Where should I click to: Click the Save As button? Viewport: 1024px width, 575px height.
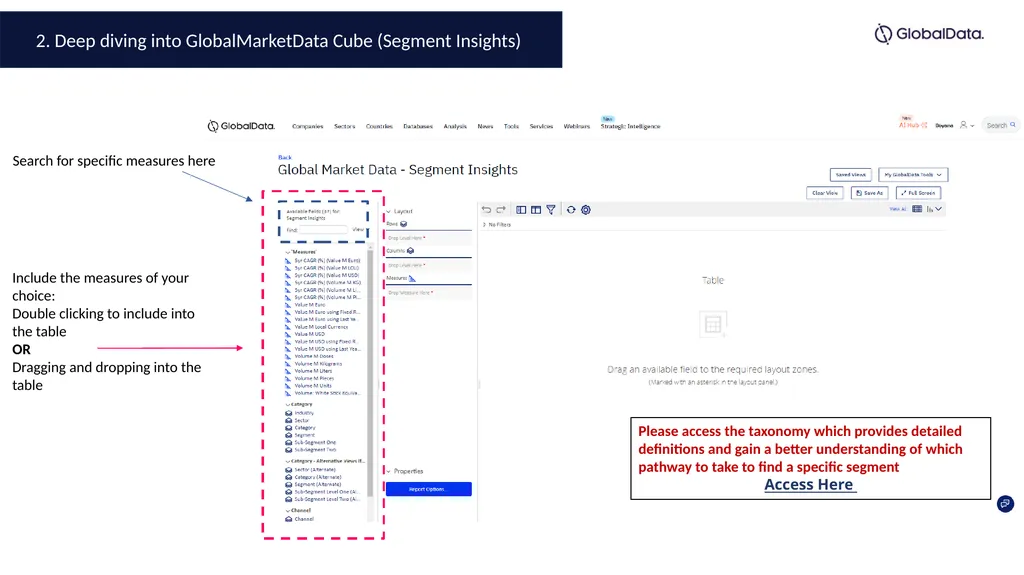tap(869, 193)
